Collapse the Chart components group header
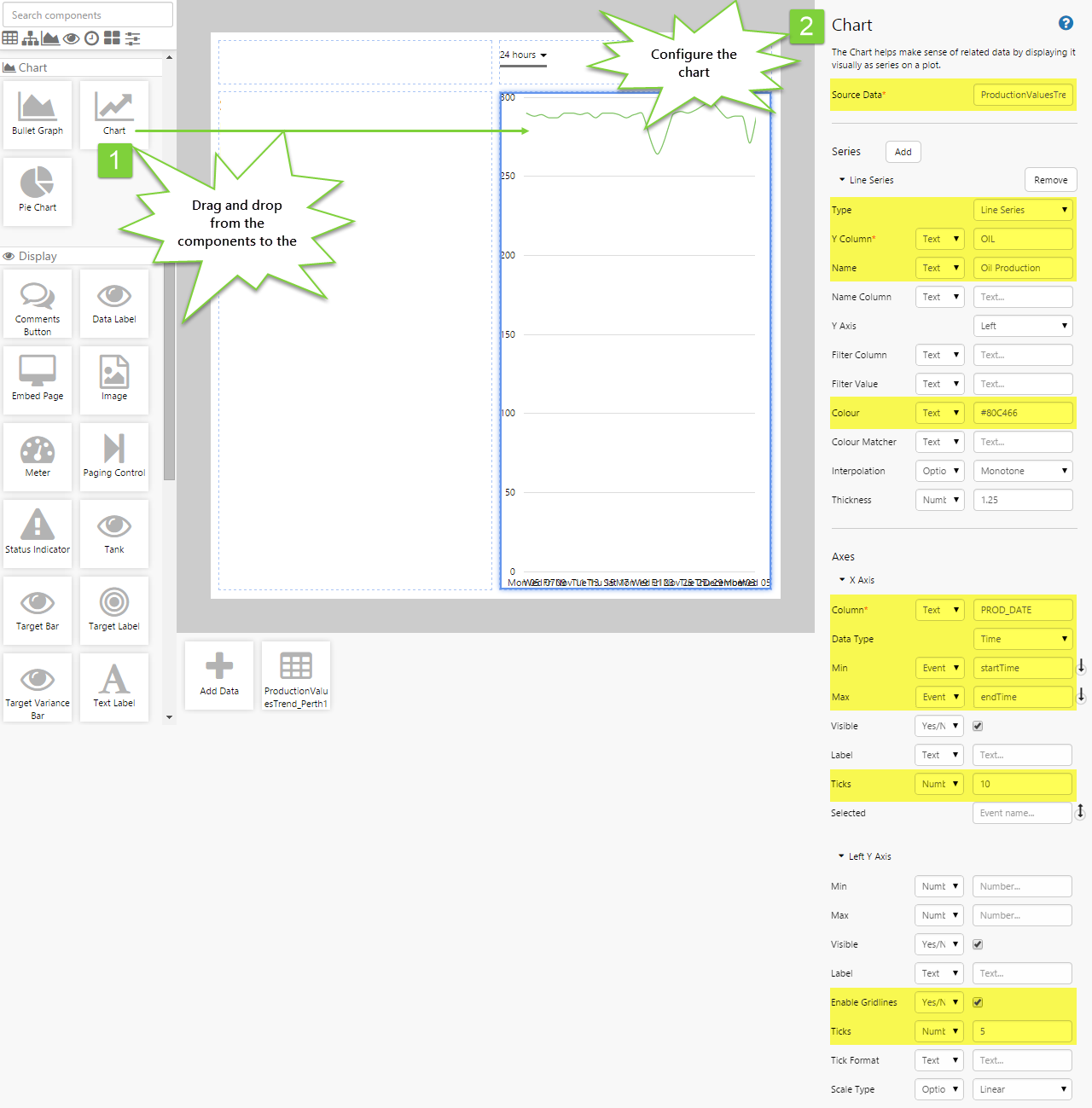The width and height of the screenshot is (1092, 1108). point(82,67)
